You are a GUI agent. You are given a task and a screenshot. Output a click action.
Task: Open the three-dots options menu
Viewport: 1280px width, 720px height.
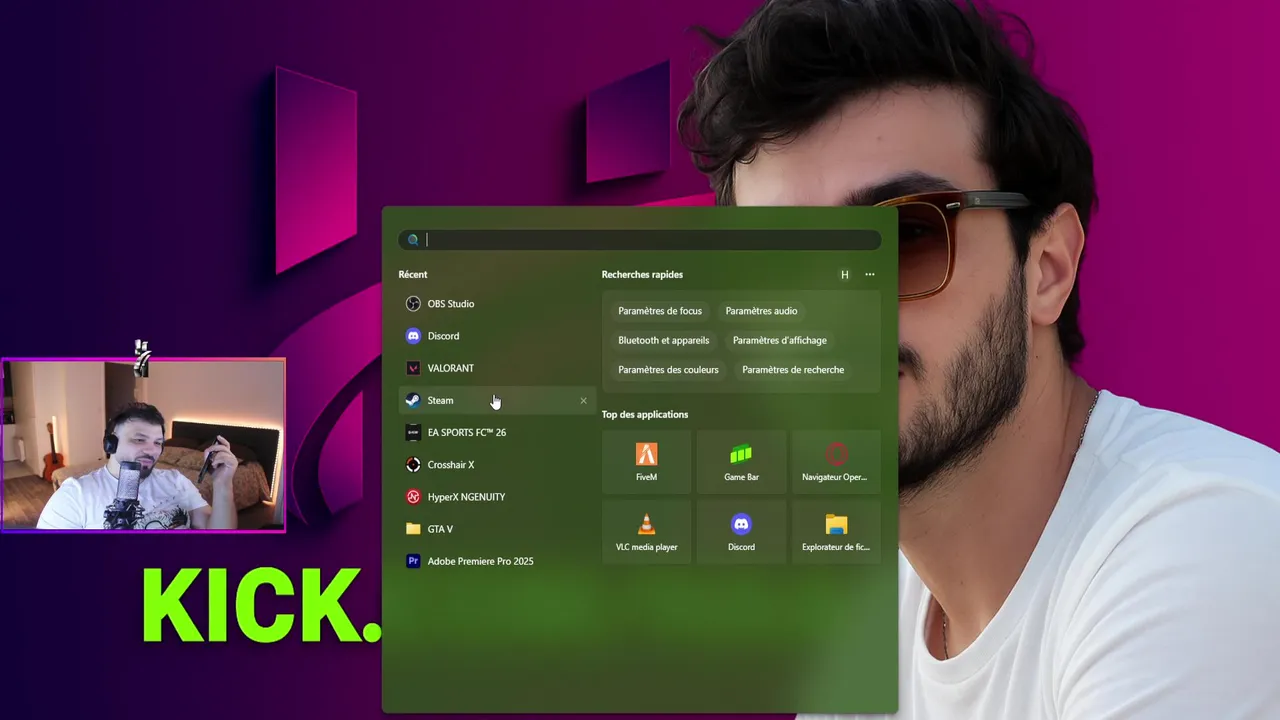870,275
